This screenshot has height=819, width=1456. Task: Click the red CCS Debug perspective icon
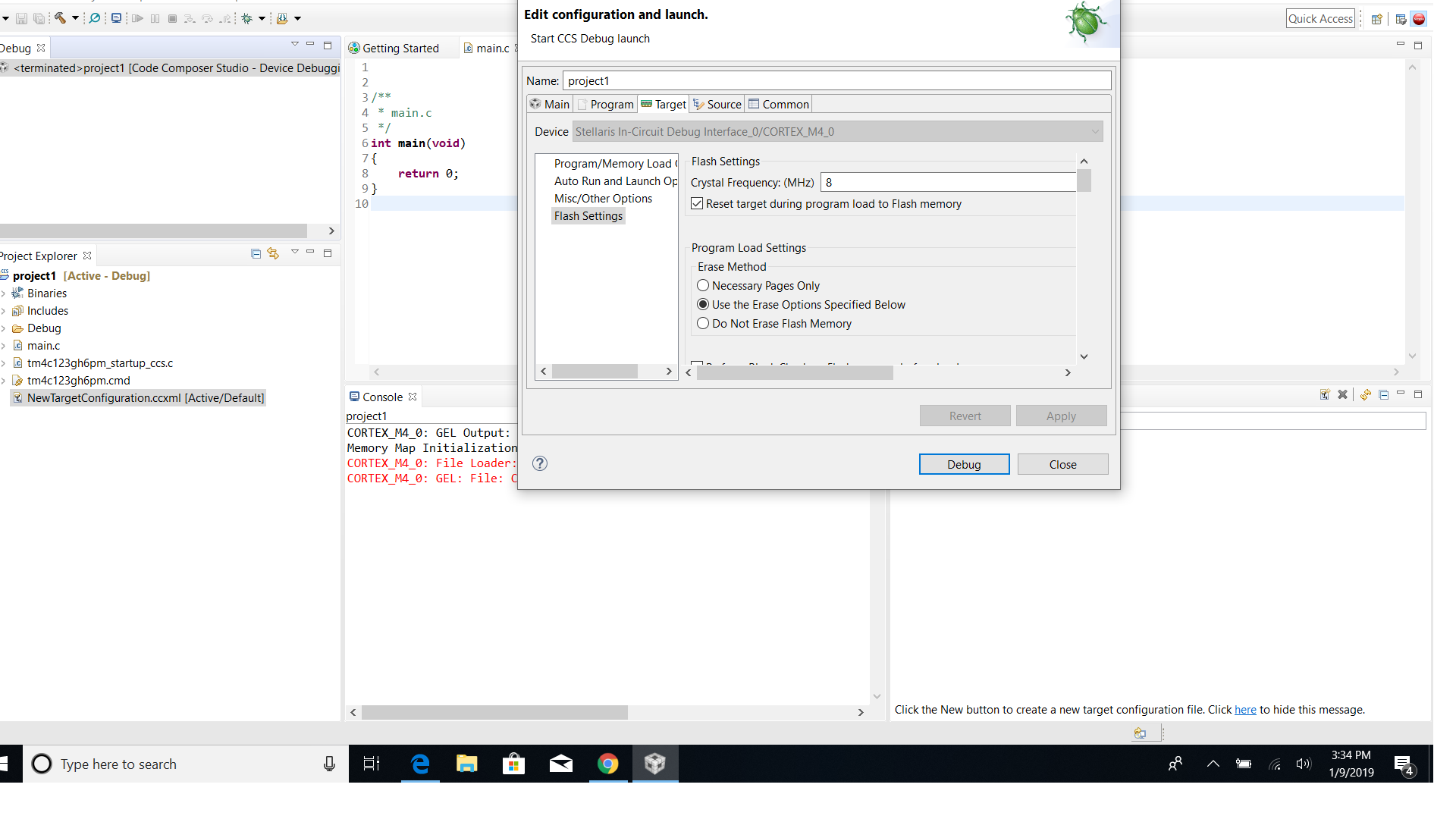[x=1418, y=19]
